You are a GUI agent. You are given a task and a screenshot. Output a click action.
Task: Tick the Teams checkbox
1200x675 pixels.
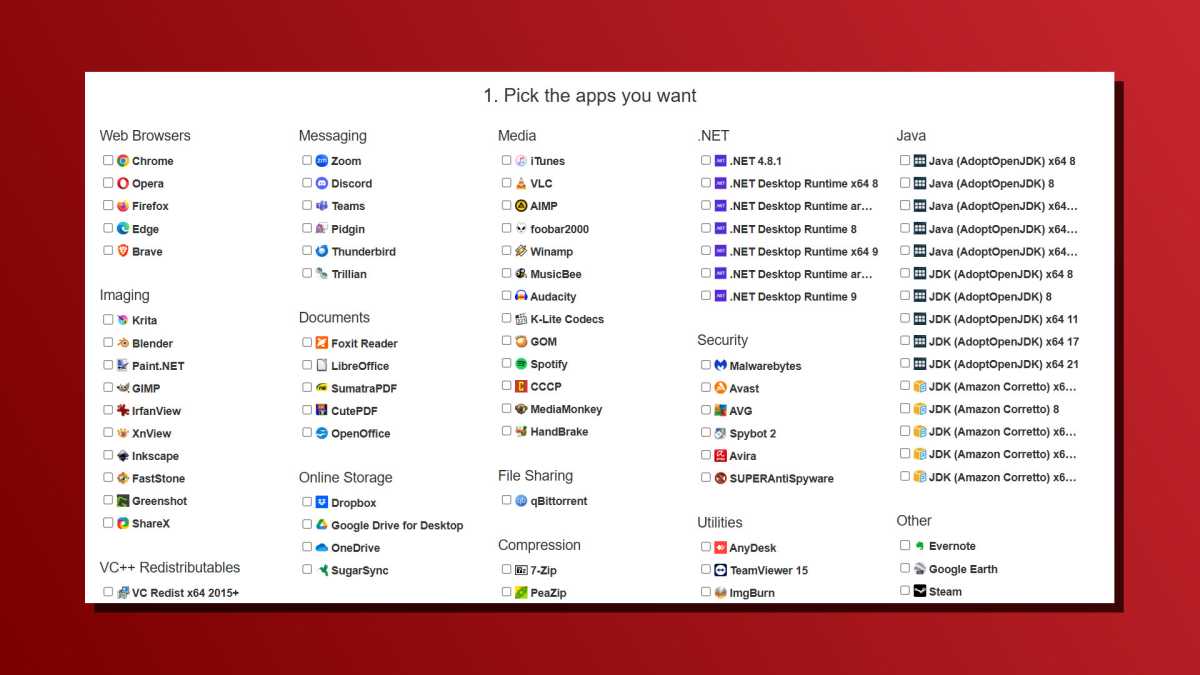pyautogui.click(x=307, y=205)
